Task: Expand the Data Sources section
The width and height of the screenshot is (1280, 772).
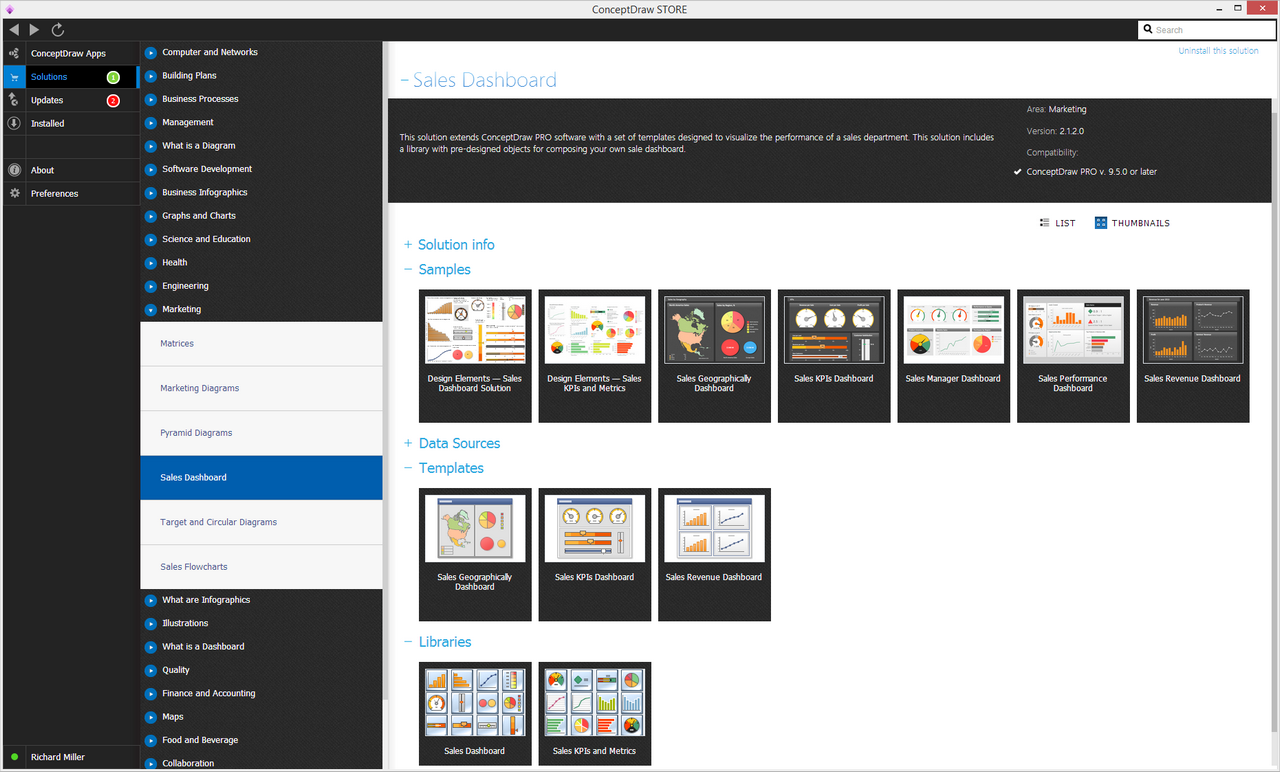Action: click(408, 443)
